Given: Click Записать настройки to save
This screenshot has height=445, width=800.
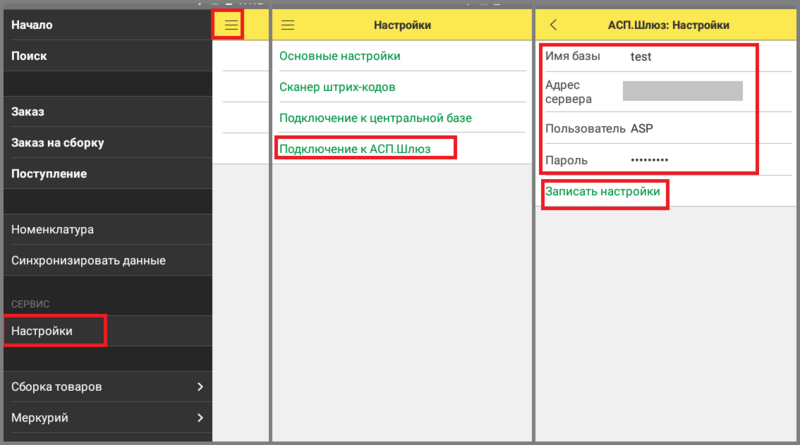Looking at the screenshot, I should pyautogui.click(x=602, y=190).
